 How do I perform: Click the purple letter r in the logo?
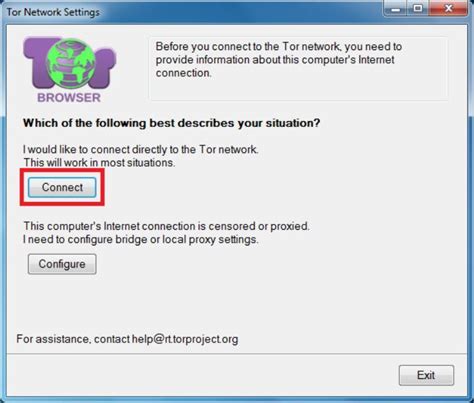[103, 68]
